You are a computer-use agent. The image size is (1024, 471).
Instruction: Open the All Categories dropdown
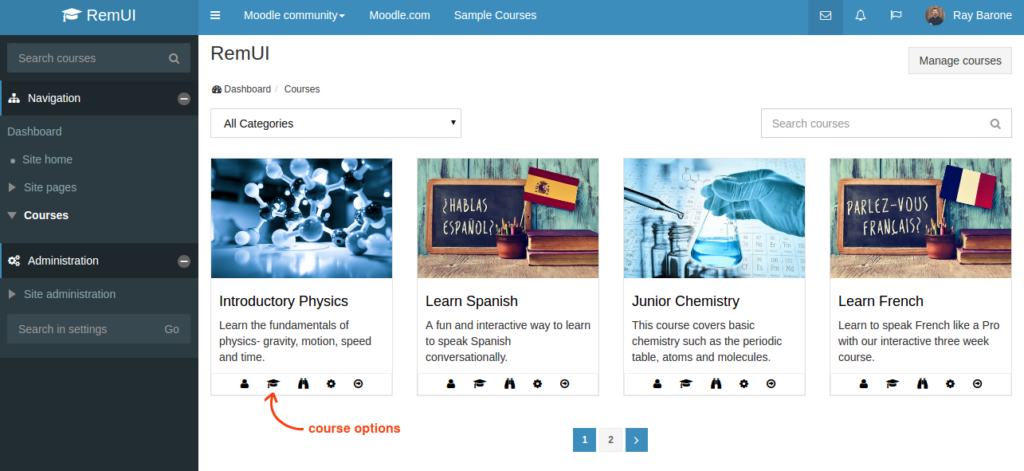335,124
